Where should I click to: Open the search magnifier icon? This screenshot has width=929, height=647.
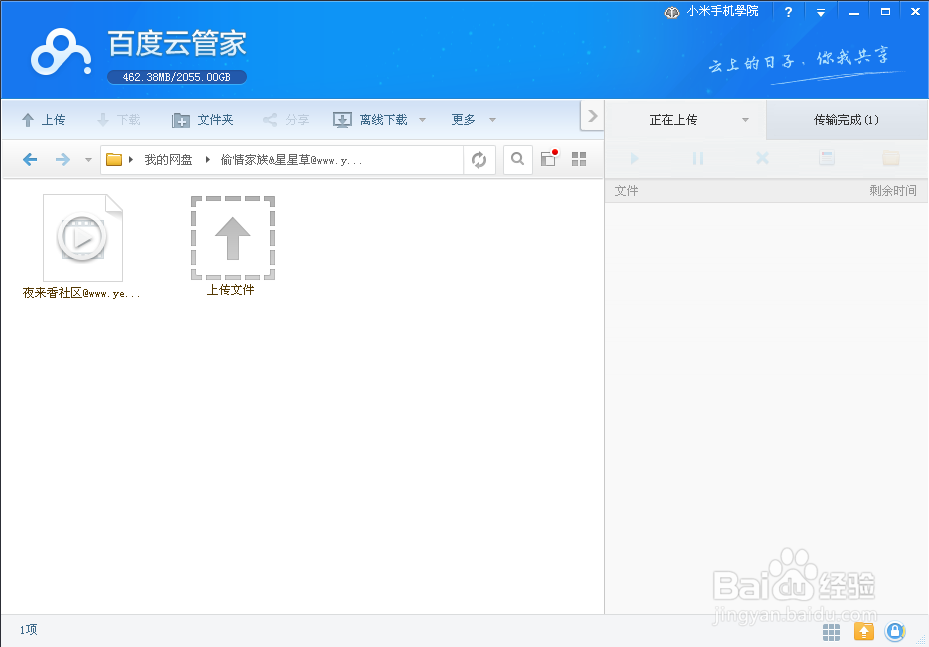tap(517, 159)
